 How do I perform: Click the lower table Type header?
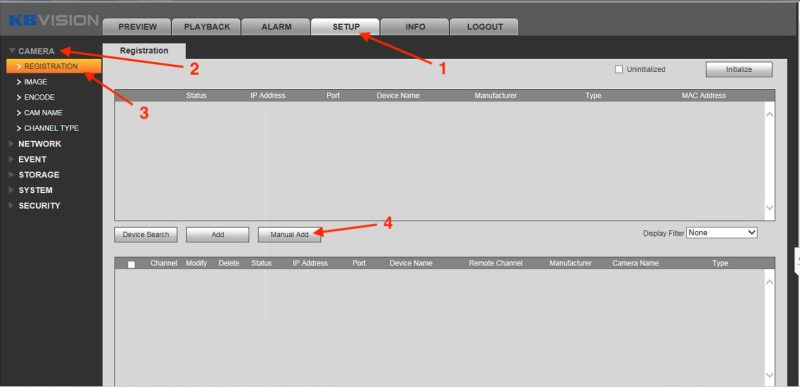tap(720, 263)
